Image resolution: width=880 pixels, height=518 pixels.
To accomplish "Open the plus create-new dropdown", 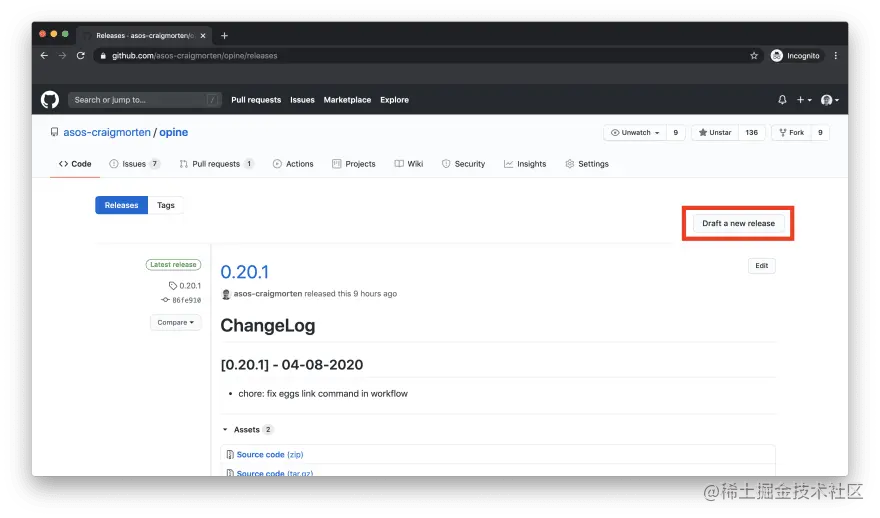I will point(804,99).
